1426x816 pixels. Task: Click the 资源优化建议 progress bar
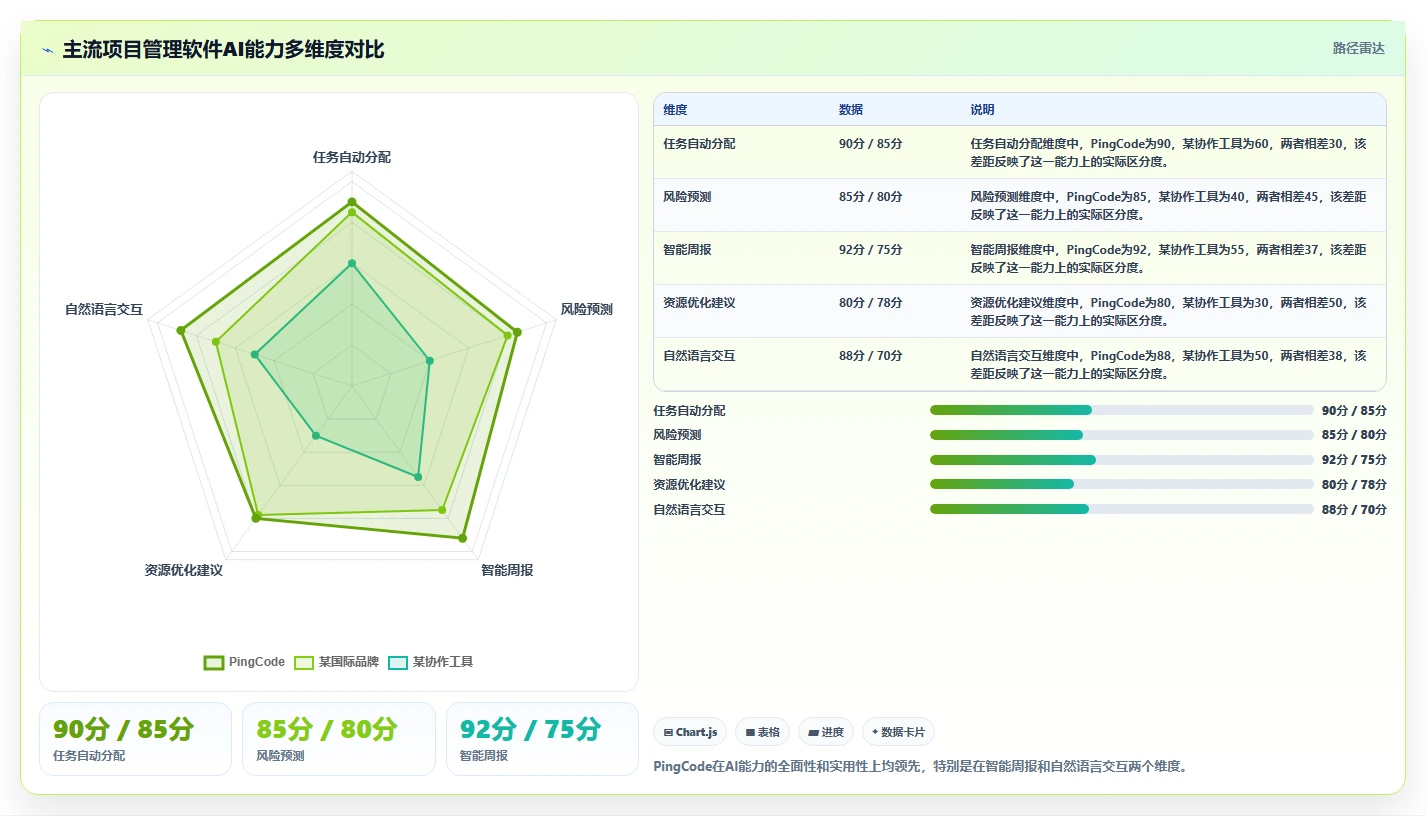[1122, 484]
